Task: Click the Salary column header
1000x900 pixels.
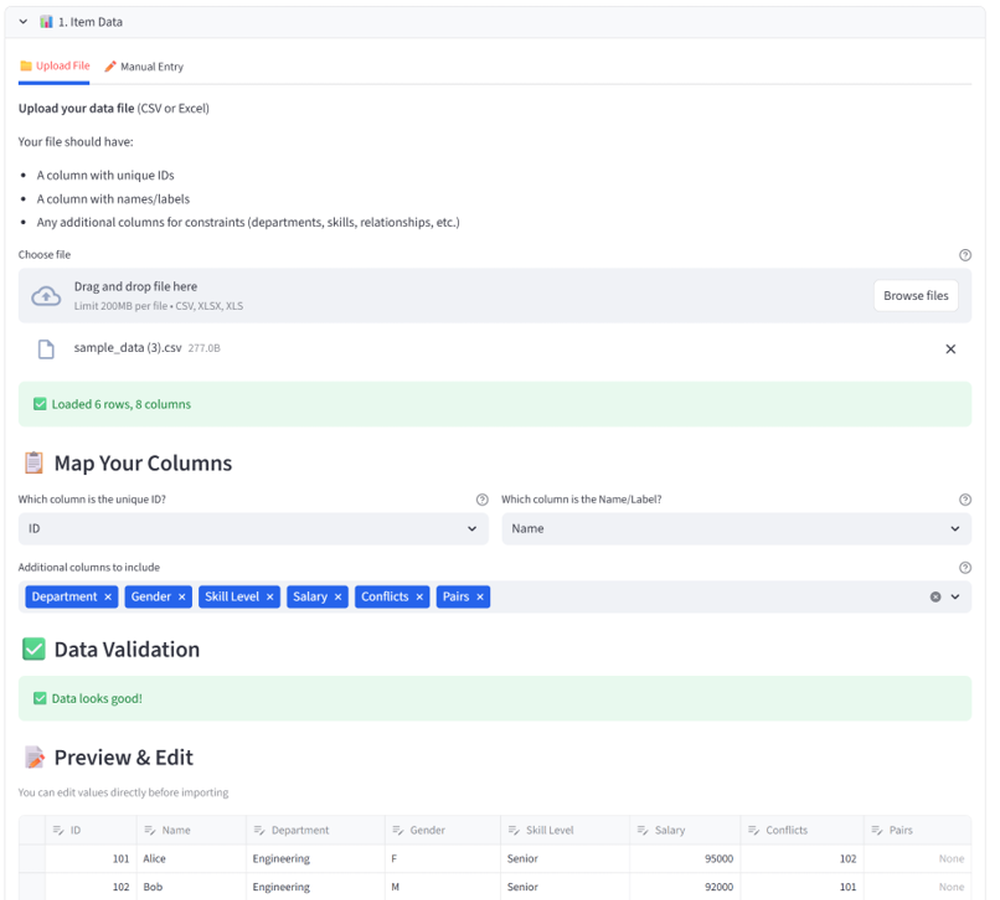Action: tap(685, 830)
